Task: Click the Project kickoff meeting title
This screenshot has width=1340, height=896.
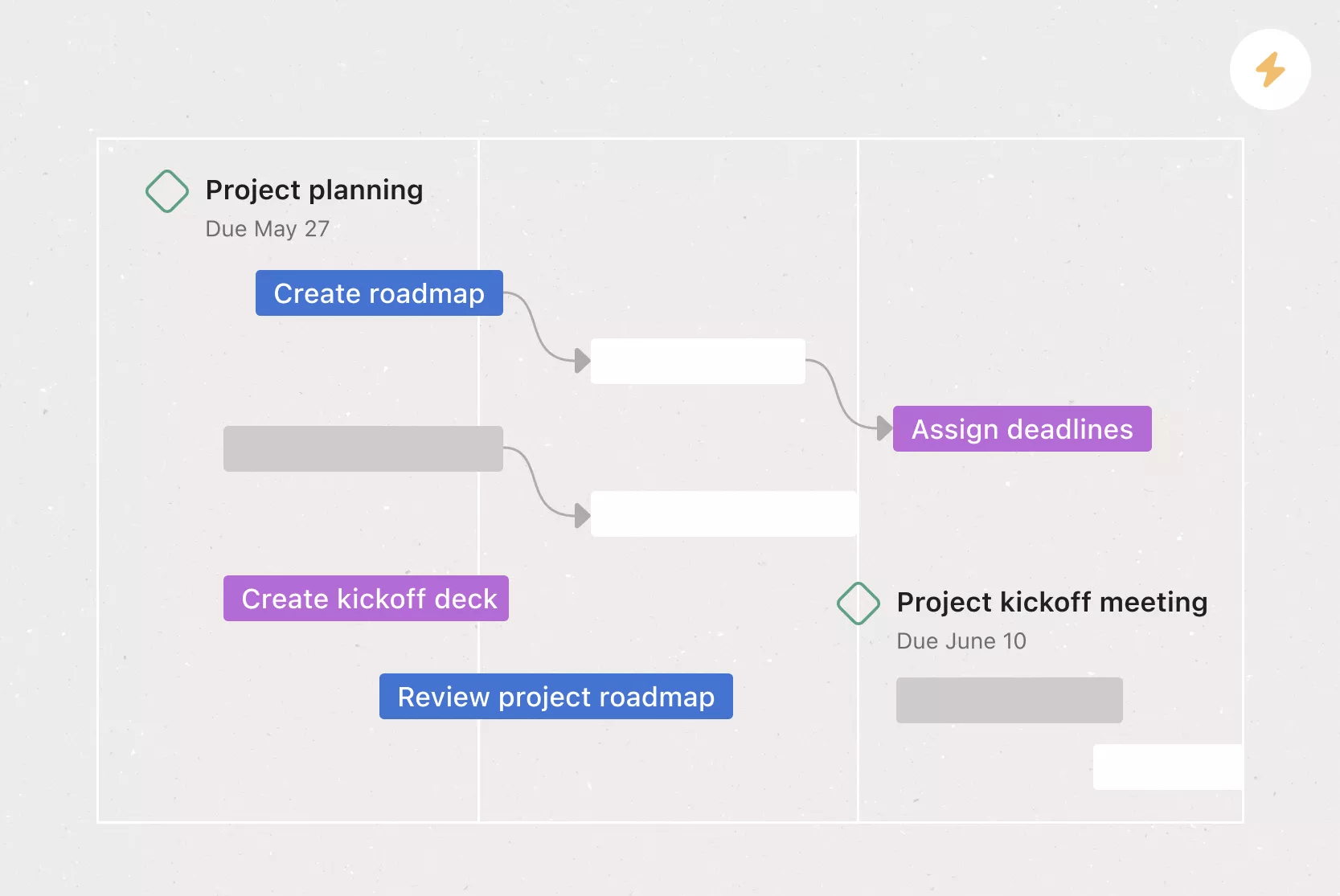Action: pyautogui.click(x=1051, y=603)
